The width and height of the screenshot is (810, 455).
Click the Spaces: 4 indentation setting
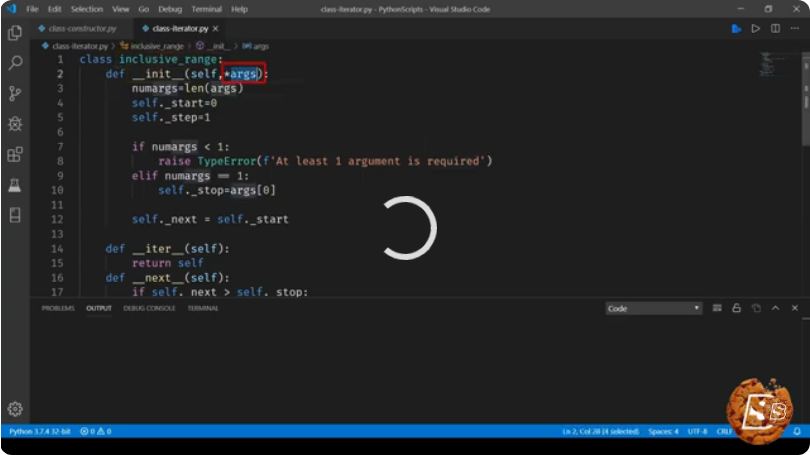click(x=663, y=431)
